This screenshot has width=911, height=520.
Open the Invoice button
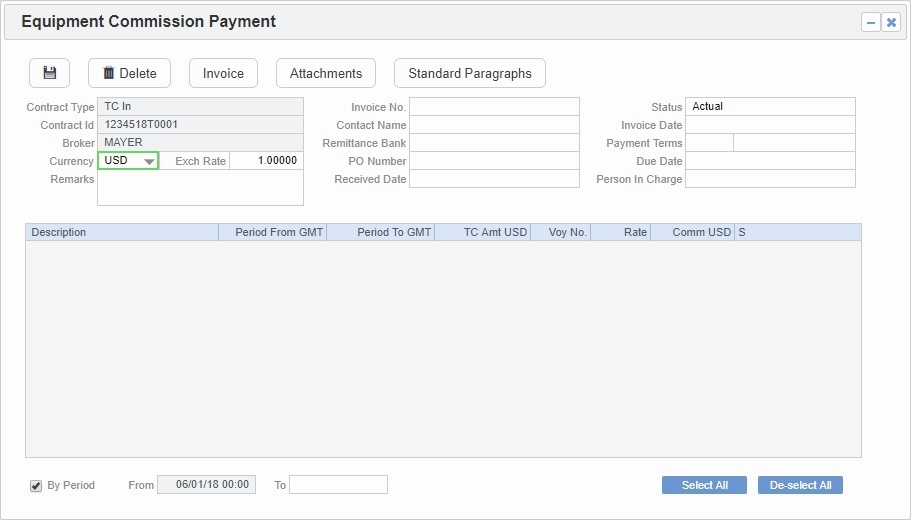point(223,73)
